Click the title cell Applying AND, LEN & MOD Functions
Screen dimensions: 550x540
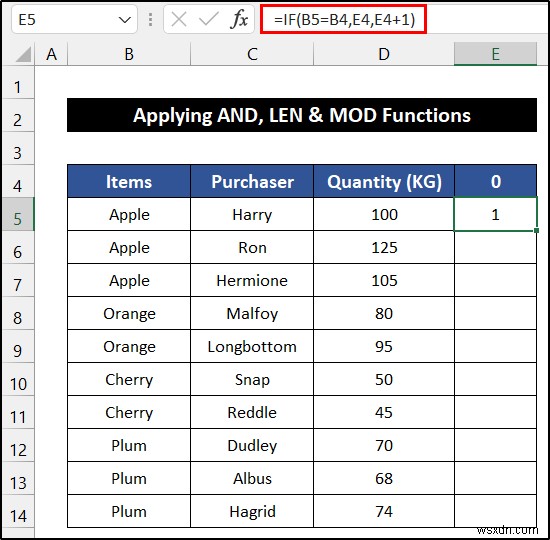(302, 115)
